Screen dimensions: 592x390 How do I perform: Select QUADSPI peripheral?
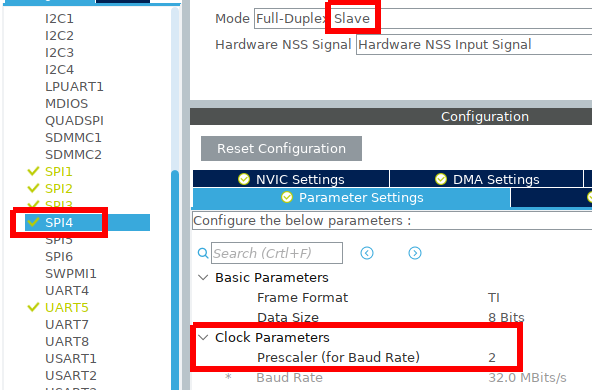(74, 120)
